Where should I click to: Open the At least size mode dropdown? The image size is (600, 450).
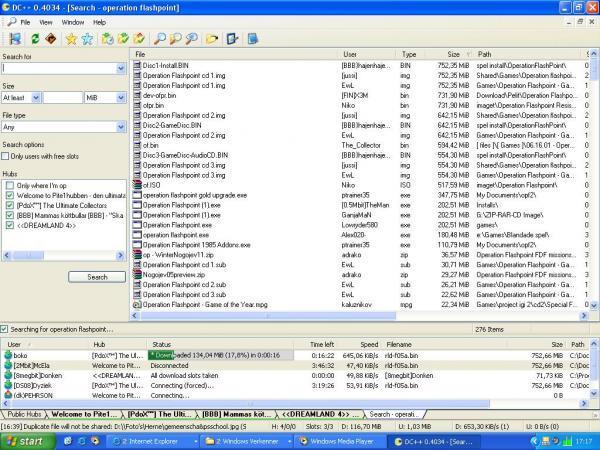[36, 98]
